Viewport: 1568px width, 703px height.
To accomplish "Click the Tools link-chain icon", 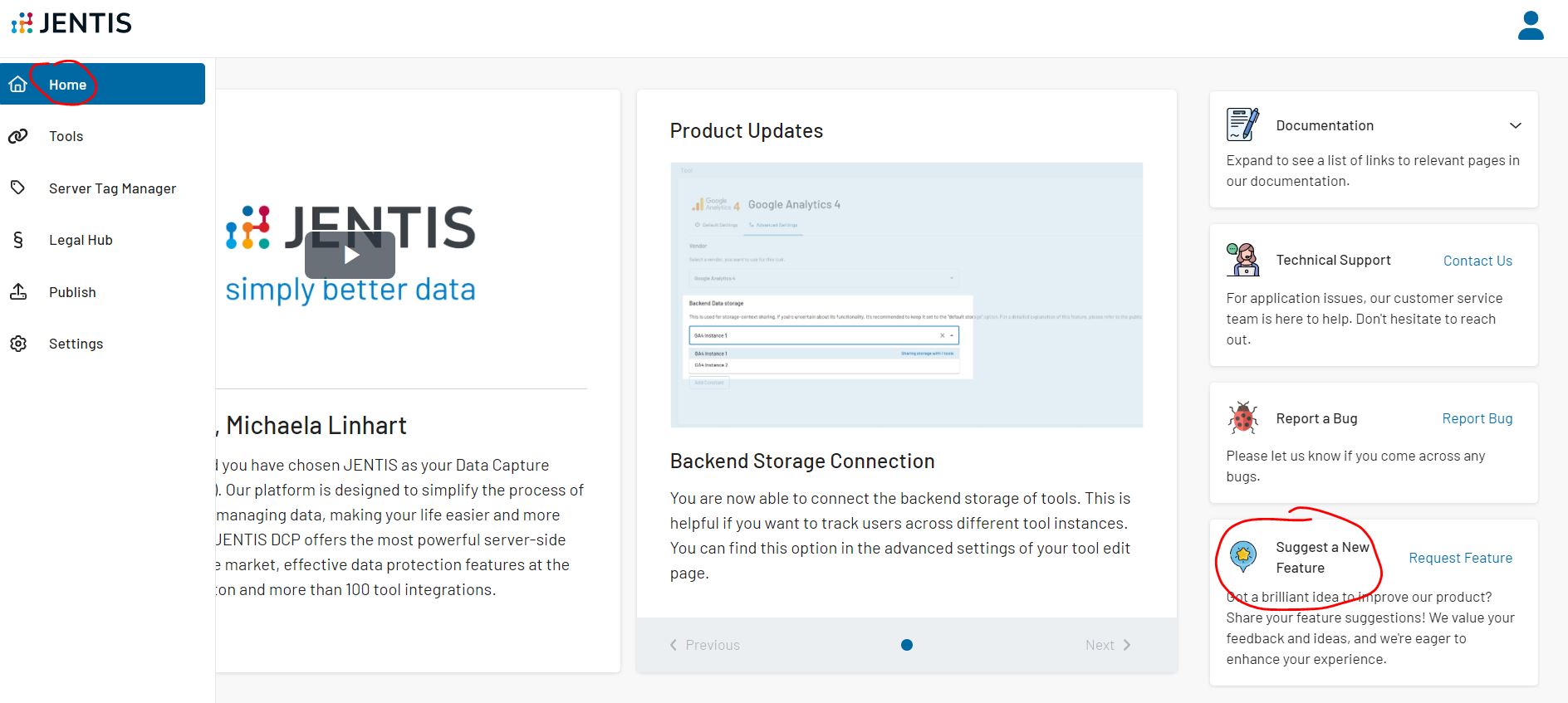I will click(17, 136).
